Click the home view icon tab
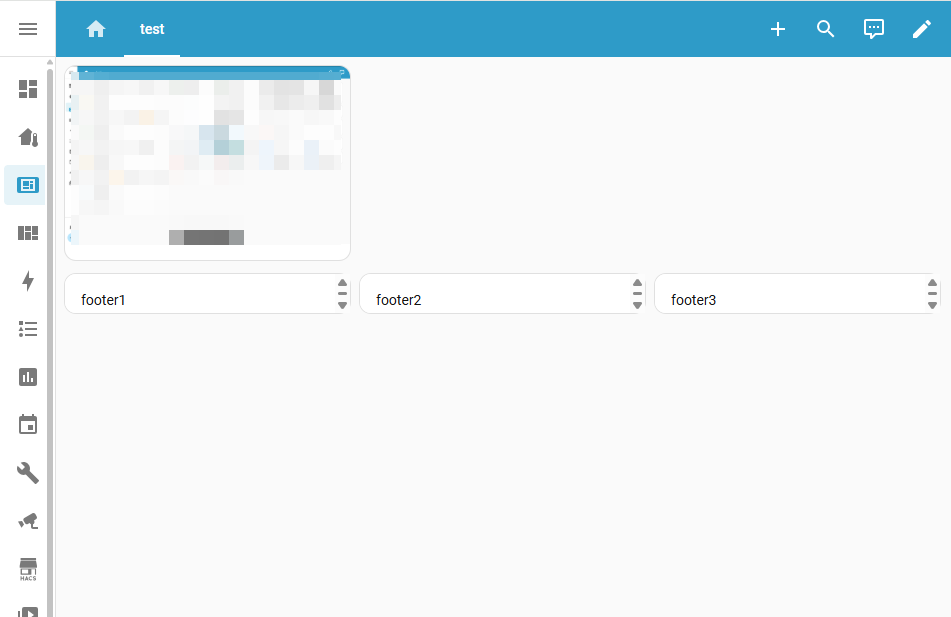The image size is (951, 617). point(96,29)
